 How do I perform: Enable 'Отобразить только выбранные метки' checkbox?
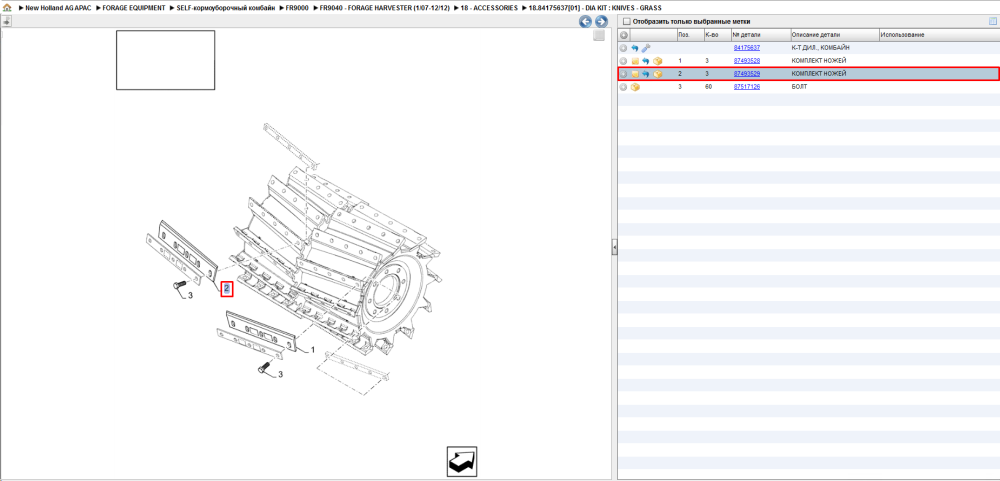pyautogui.click(x=626, y=22)
